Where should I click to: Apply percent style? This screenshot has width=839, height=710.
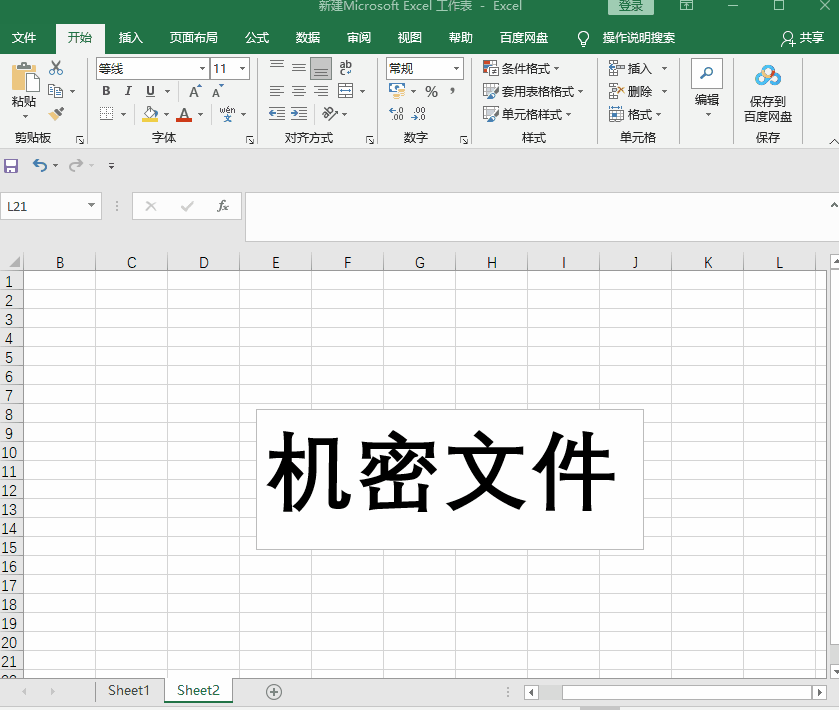tap(431, 91)
